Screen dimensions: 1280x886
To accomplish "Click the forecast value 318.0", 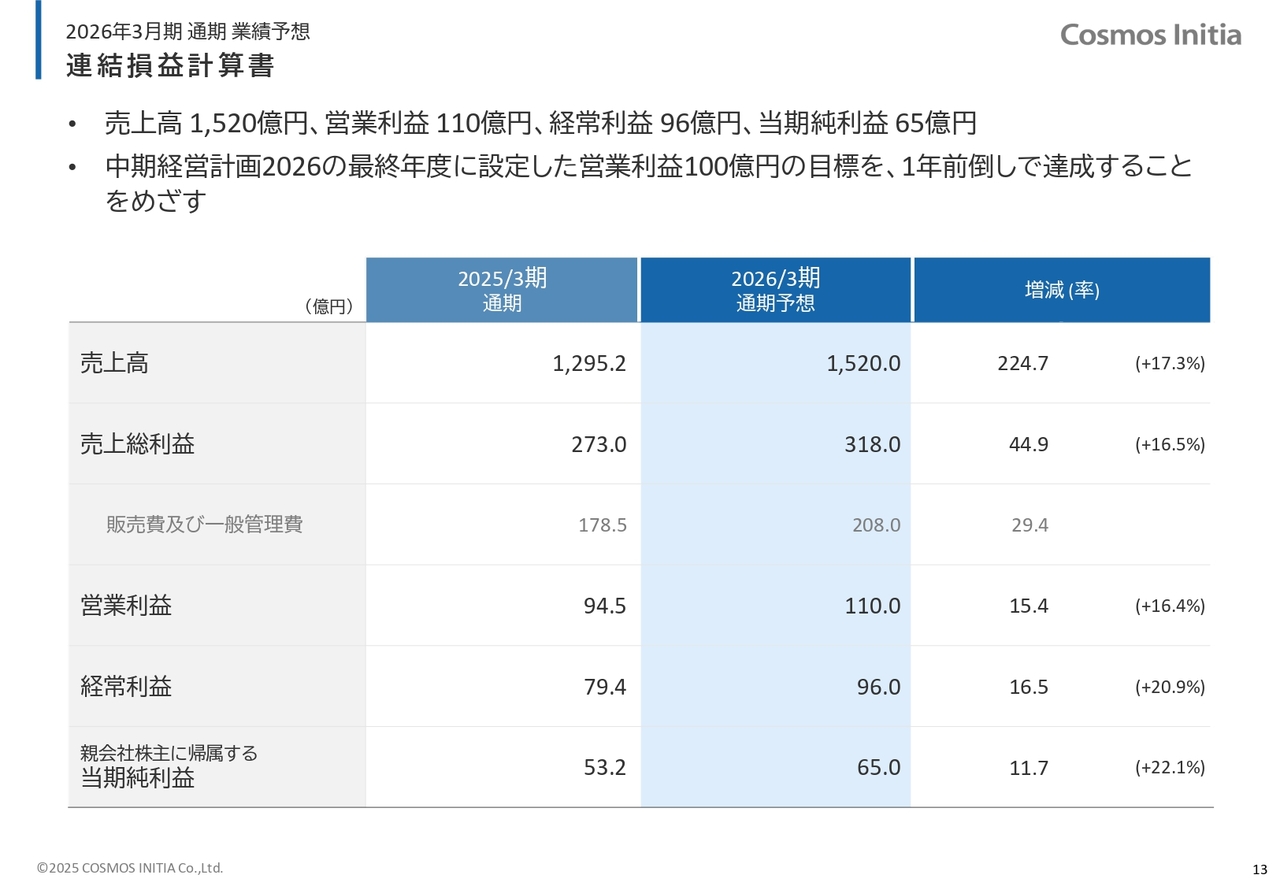I will (x=874, y=445).
